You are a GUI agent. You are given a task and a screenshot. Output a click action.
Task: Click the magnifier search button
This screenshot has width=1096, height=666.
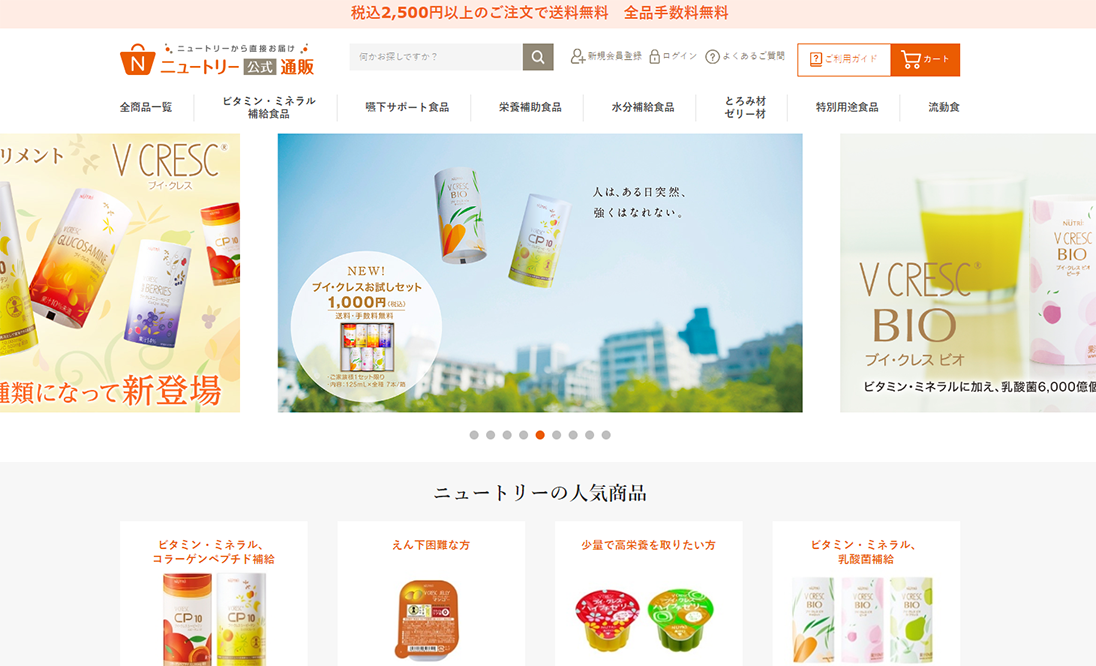(538, 57)
